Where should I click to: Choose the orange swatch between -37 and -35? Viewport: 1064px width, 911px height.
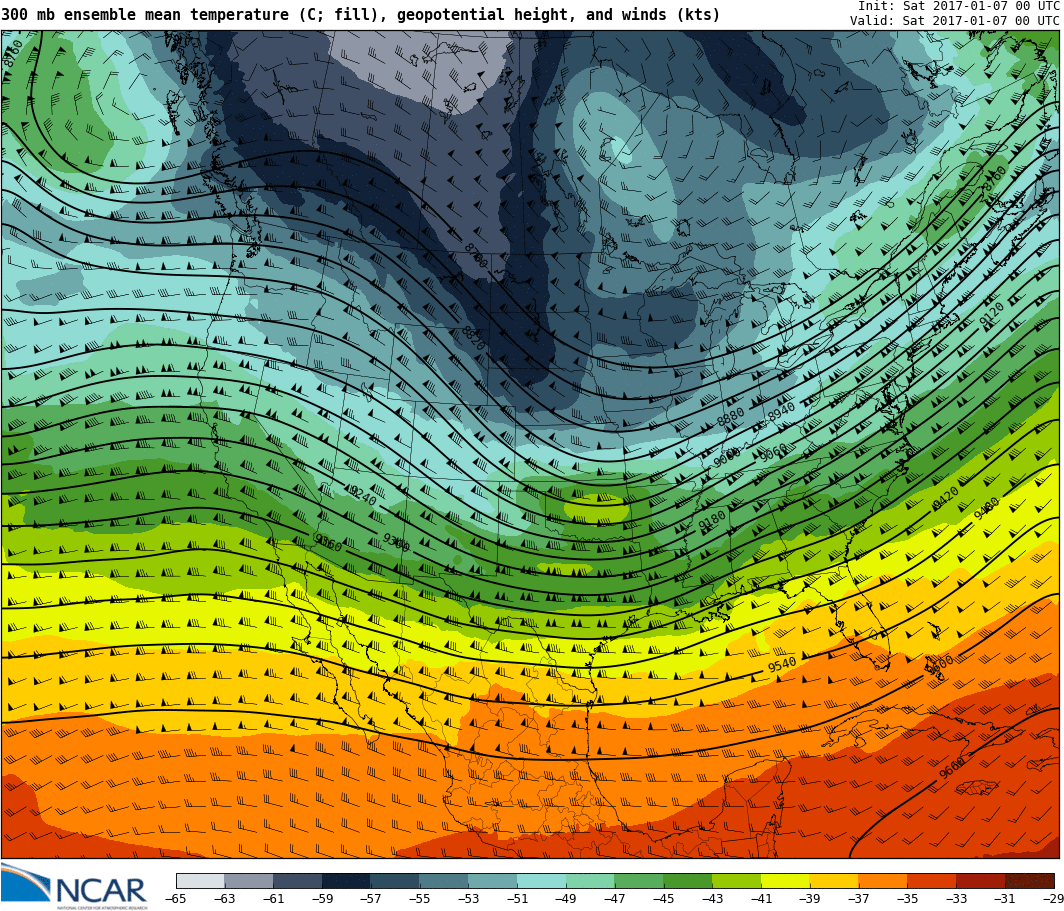coord(882,881)
